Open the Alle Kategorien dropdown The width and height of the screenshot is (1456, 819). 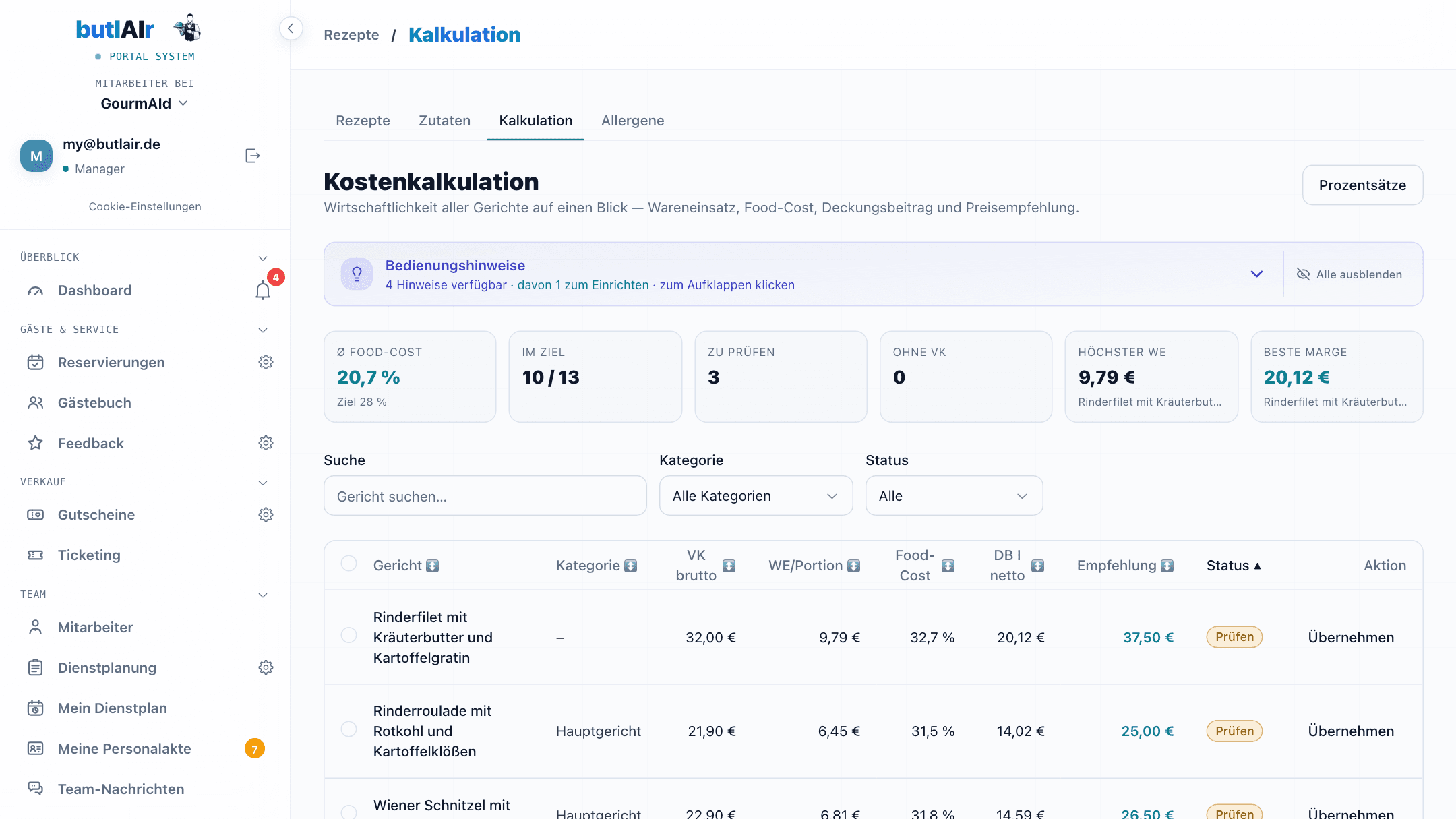click(x=756, y=495)
